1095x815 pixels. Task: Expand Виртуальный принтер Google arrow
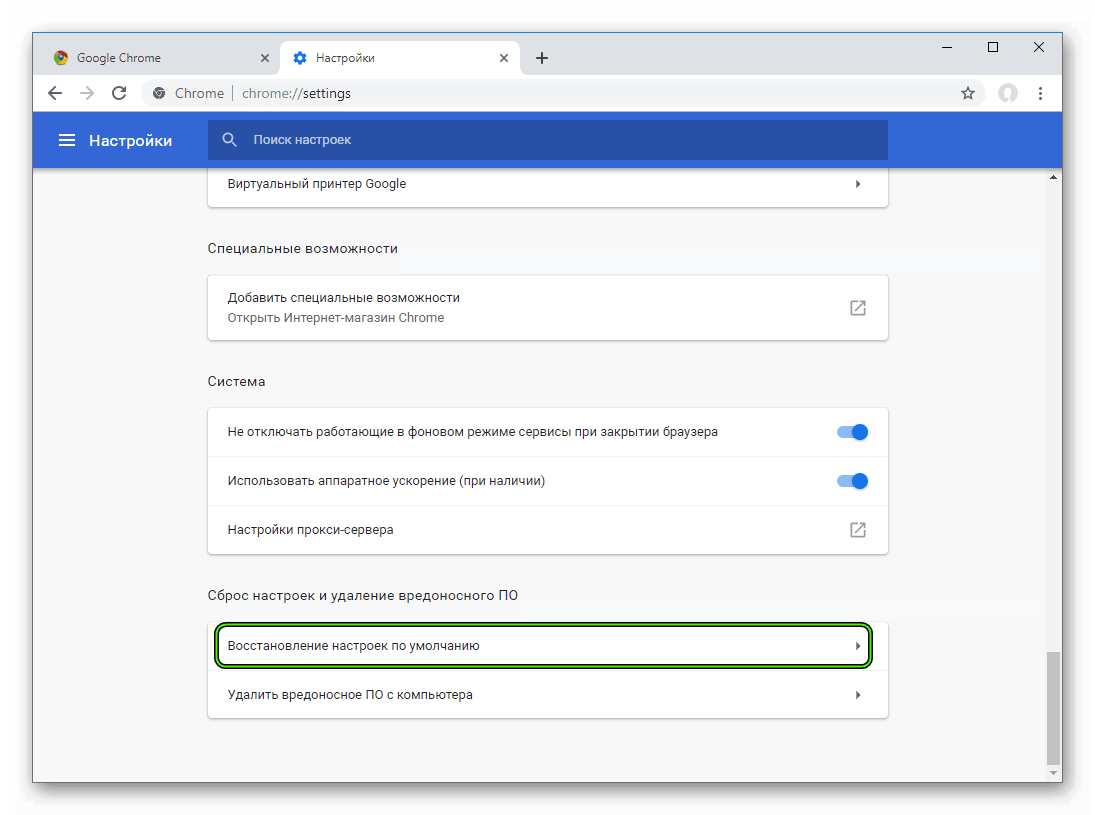[858, 184]
